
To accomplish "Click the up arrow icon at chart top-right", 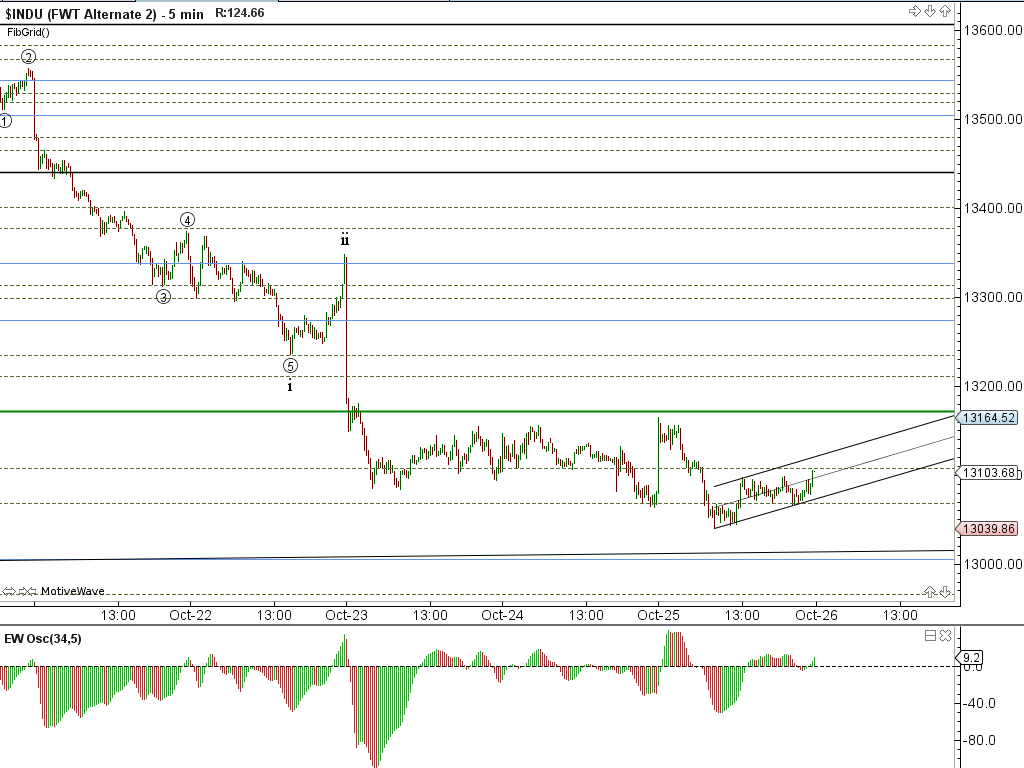I will coord(944,11).
